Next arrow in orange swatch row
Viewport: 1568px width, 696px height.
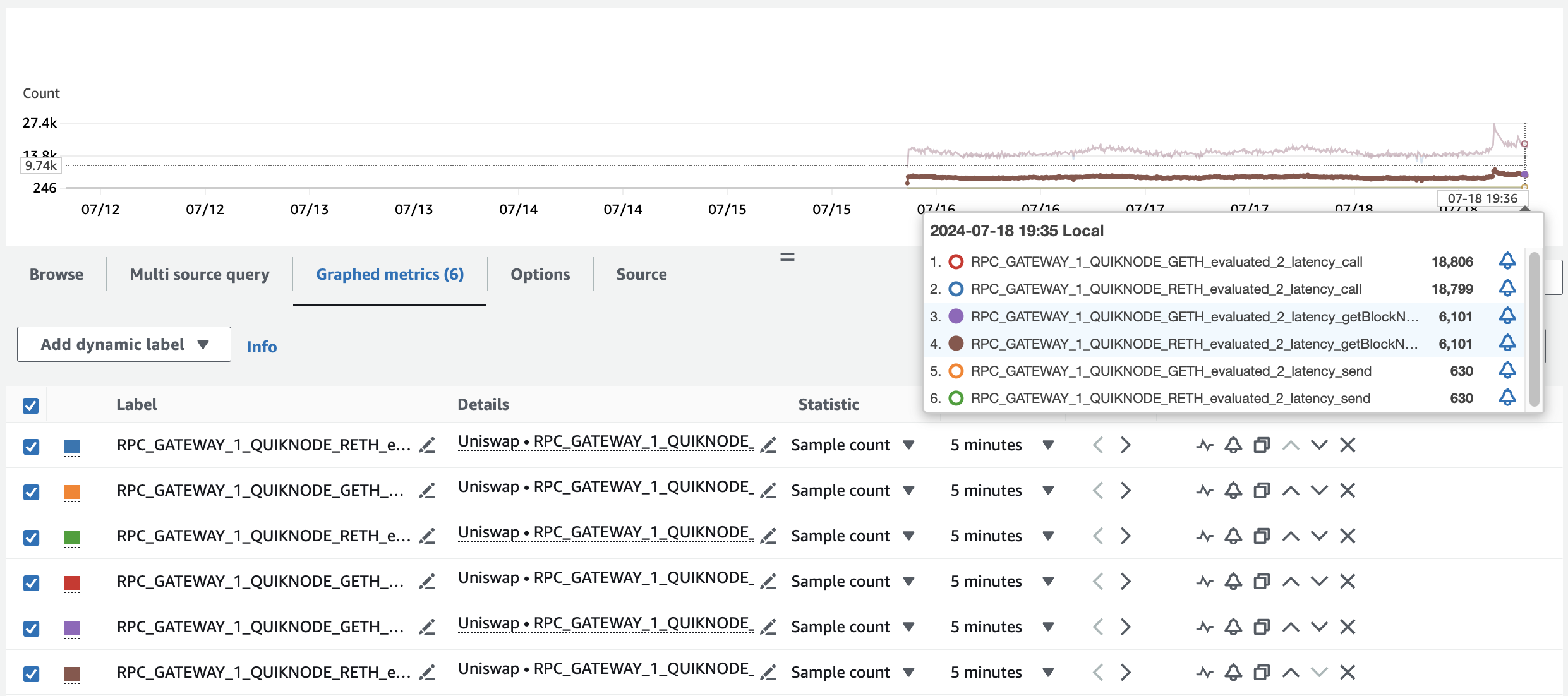(x=1126, y=491)
